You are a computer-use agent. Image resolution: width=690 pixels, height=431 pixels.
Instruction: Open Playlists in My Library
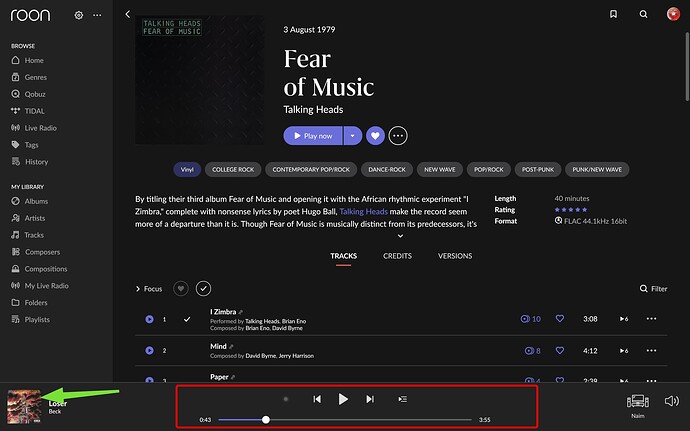click(x=30, y=320)
